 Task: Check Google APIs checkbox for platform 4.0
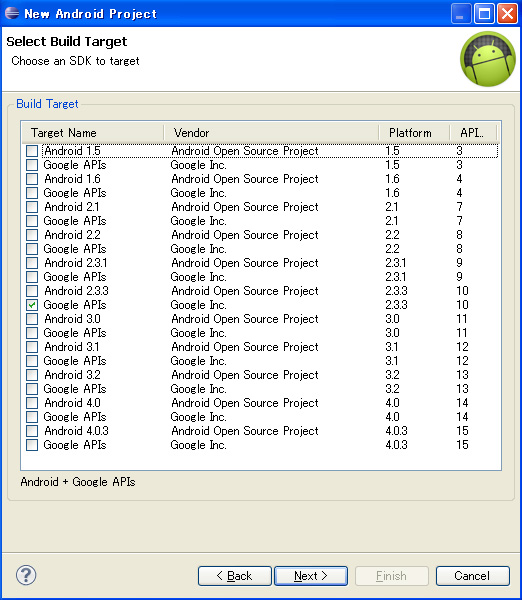pyautogui.click(x=32, y=417)
